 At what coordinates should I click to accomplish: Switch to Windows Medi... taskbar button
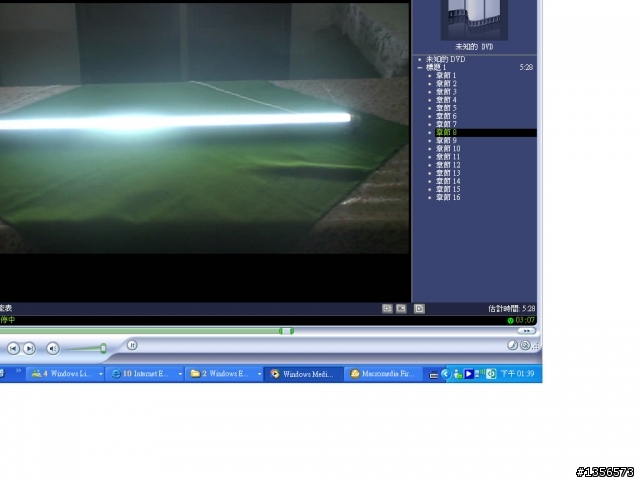[x=304, y=374]
